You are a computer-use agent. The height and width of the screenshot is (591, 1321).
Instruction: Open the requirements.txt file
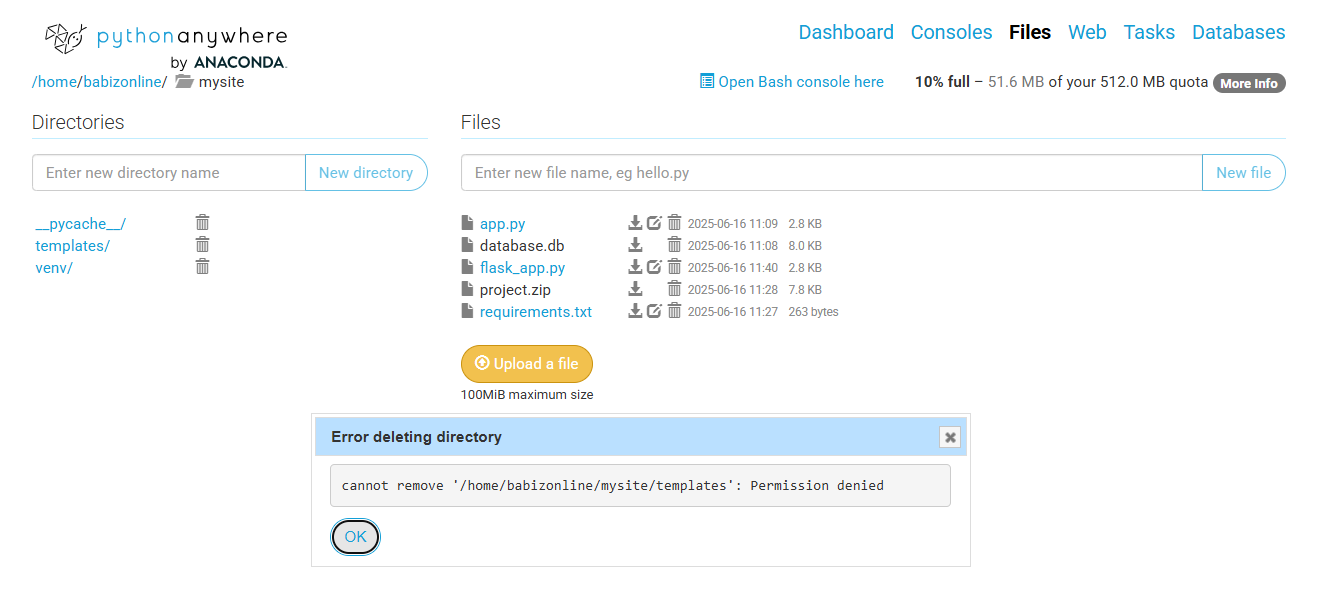(x=536, y=312)
